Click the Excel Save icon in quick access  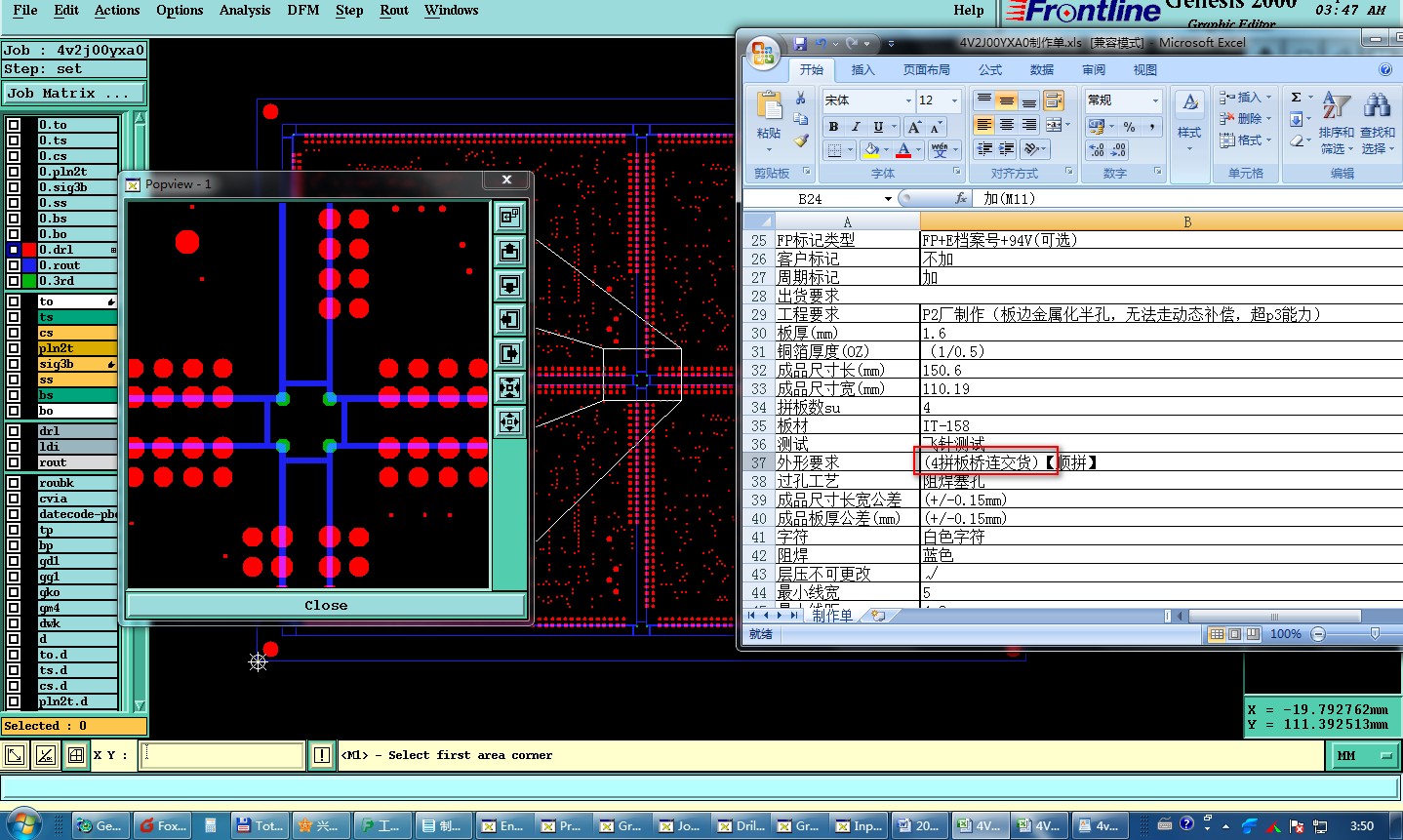800,44
